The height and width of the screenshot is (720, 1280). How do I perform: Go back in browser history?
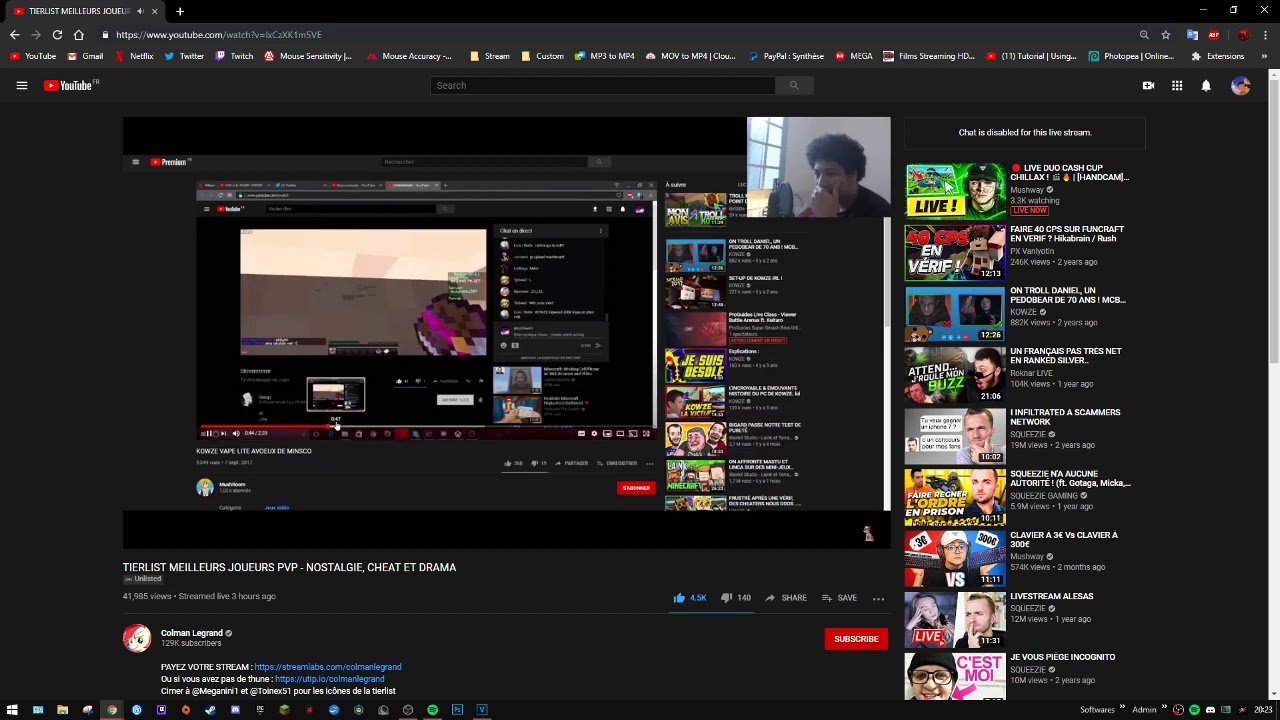[14, 35]
